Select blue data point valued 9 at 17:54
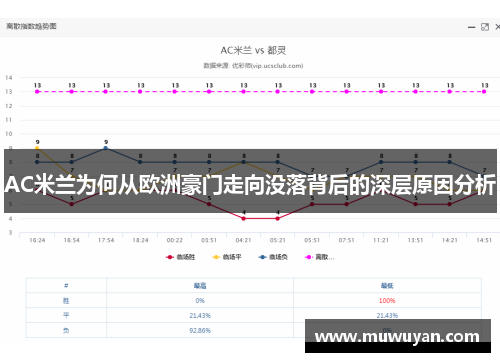The width and height of the screenshot is (500, 362). coord(106,148)
